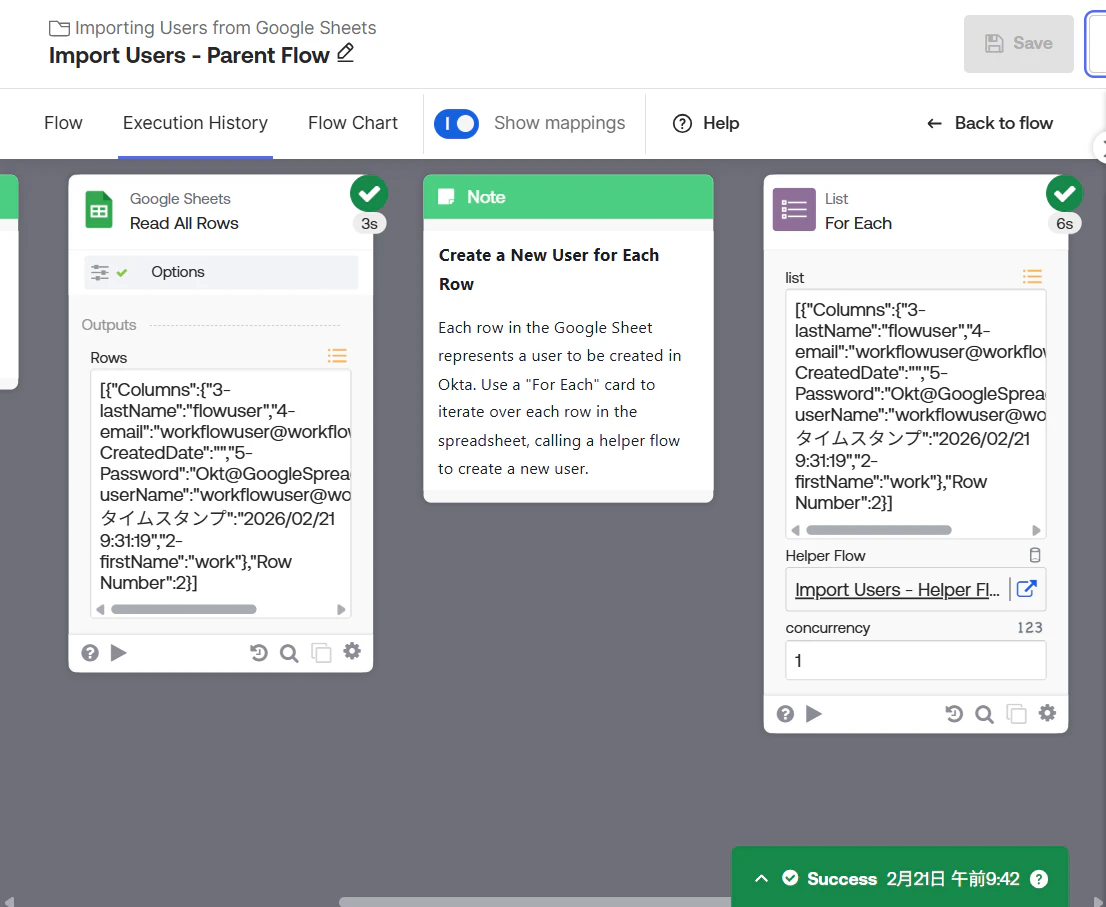Click the Helper Flow clipboard icon
Screen dimensions: 1106x907
(x=1035, y=555)
